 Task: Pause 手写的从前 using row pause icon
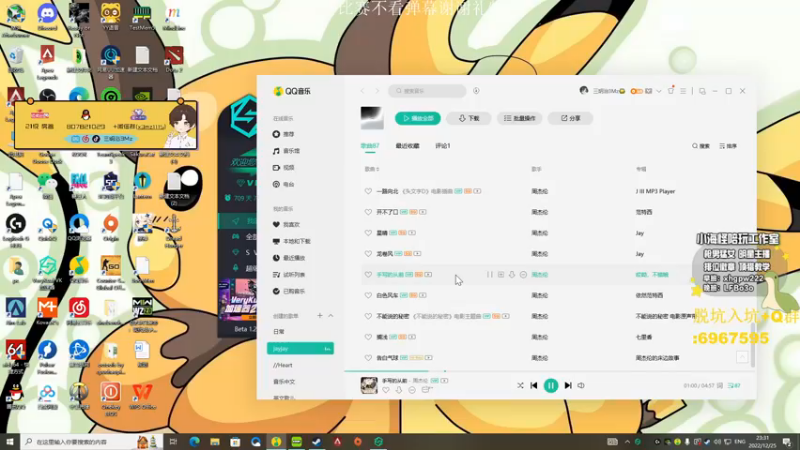click(x=490, y=274)
